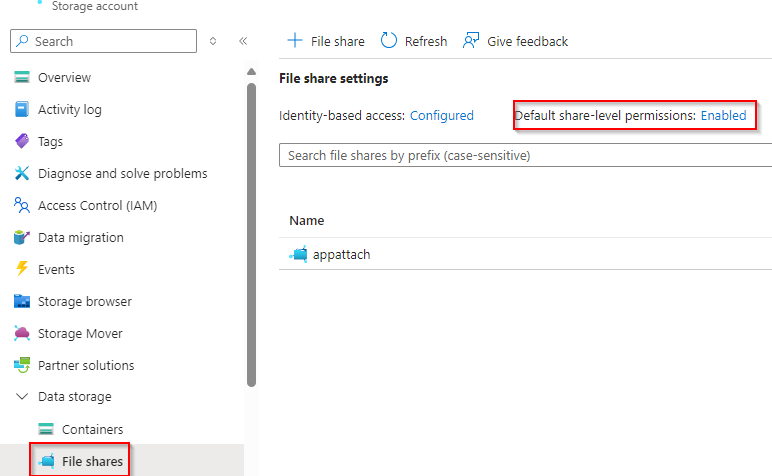Screen dimensions: 772x476
Task: Open Activity log via its icon
Action: click(22, 110)
